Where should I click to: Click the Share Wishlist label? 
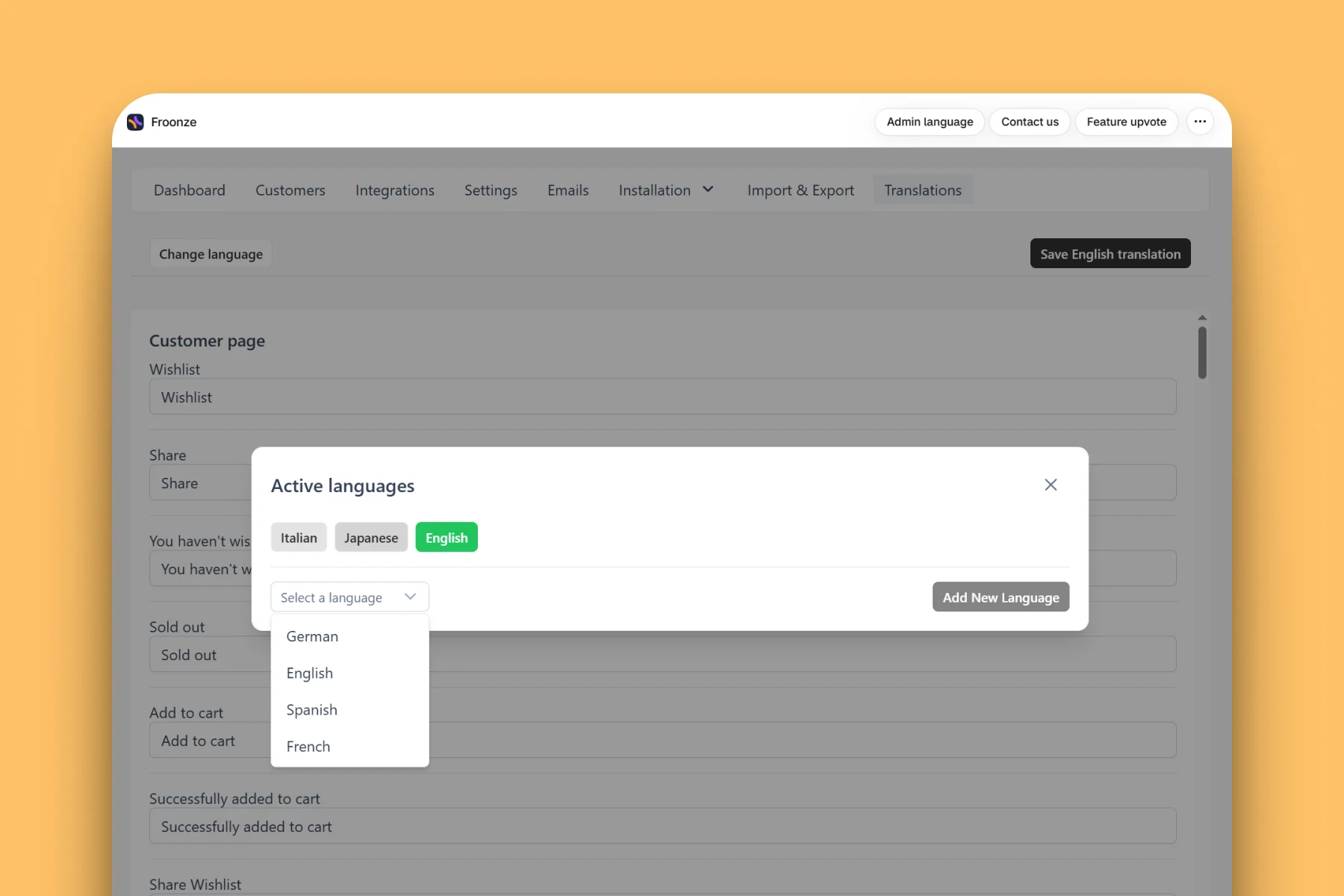pos(196,885)
